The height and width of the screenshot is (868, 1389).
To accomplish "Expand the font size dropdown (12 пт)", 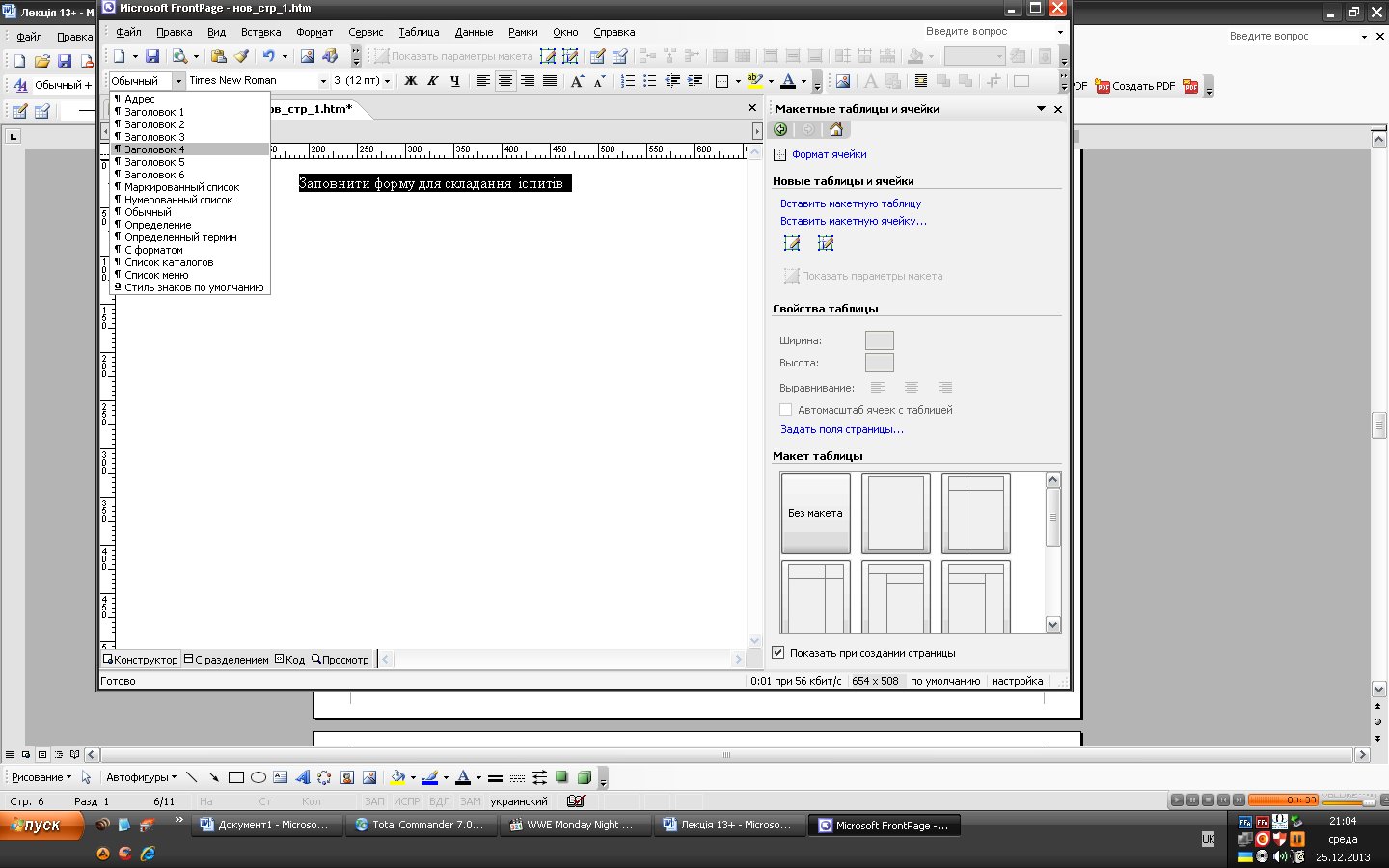I will click(x=387, y=81).
